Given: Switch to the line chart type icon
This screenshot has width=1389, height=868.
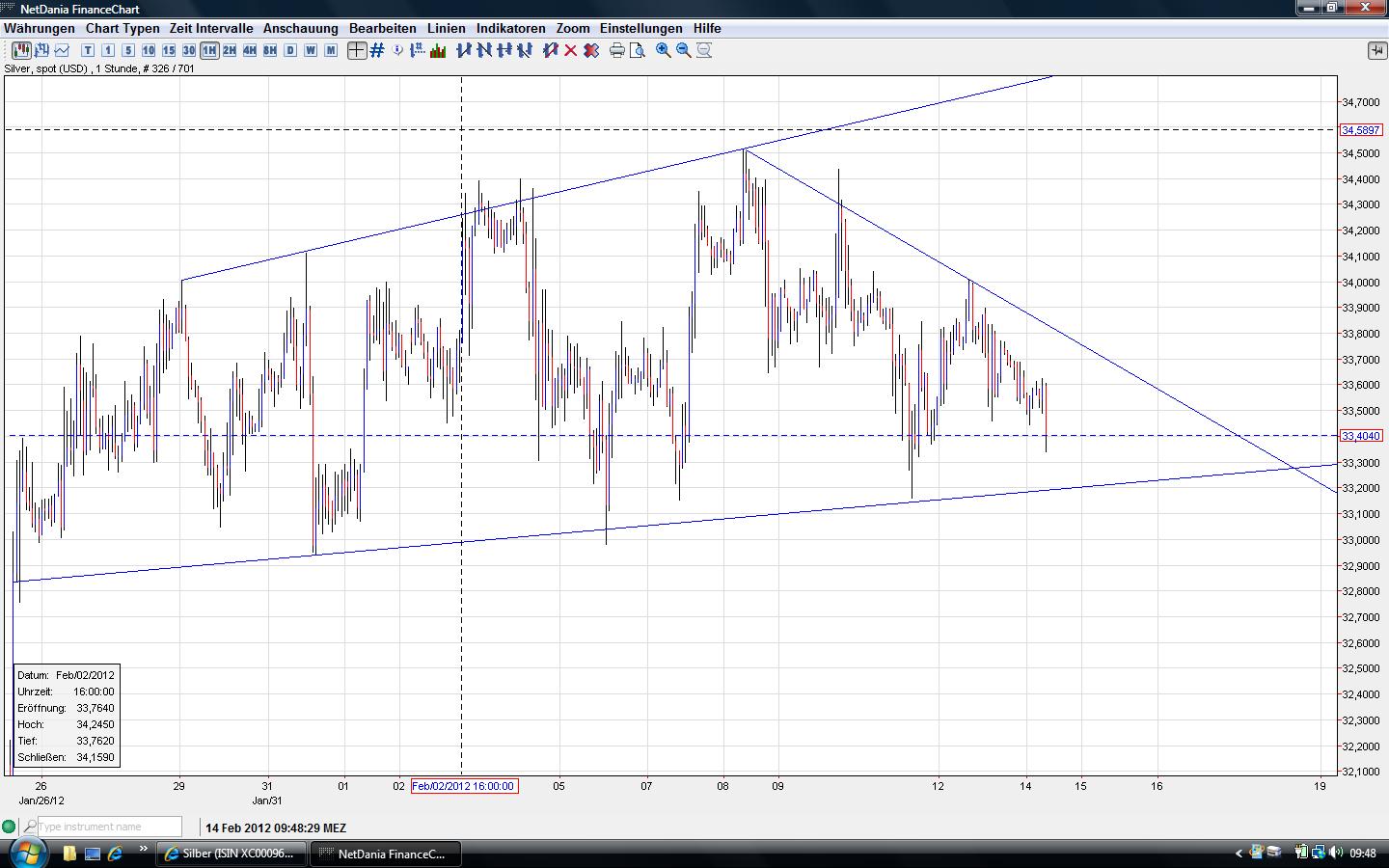Looking at the screenshot, I should [63, 50].
